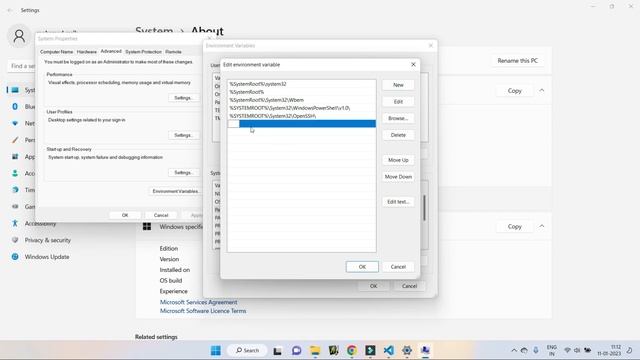Open the Network & internet sidebar icon
The image size is (640, 360).
15,123
